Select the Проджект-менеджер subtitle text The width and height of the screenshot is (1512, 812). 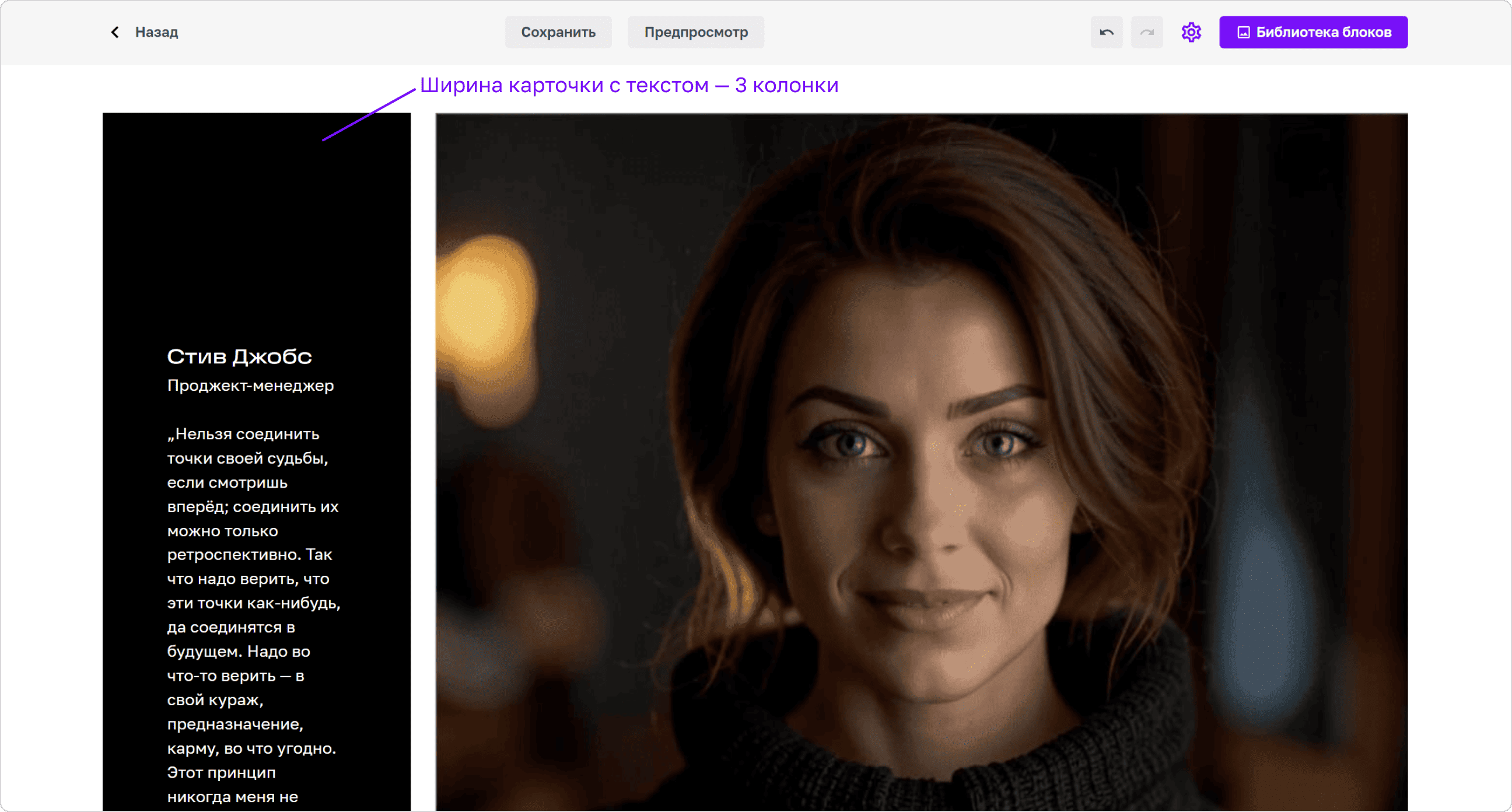pos(251,386)
